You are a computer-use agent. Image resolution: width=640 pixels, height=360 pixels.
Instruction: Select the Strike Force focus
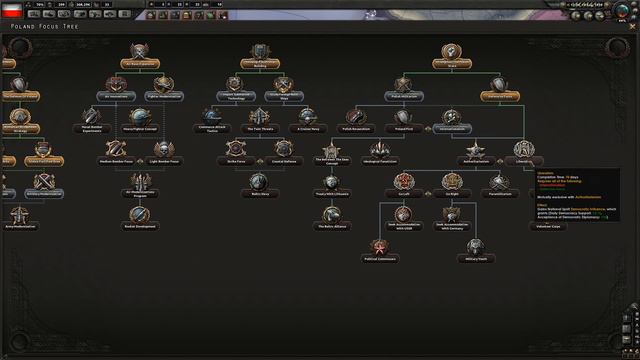point(236,153)
